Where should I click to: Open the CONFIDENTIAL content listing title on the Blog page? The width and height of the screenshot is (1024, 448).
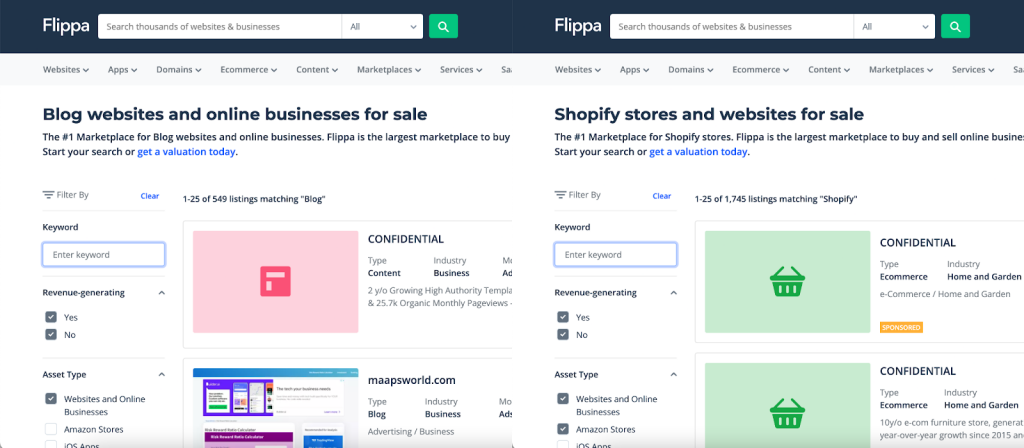406,239
